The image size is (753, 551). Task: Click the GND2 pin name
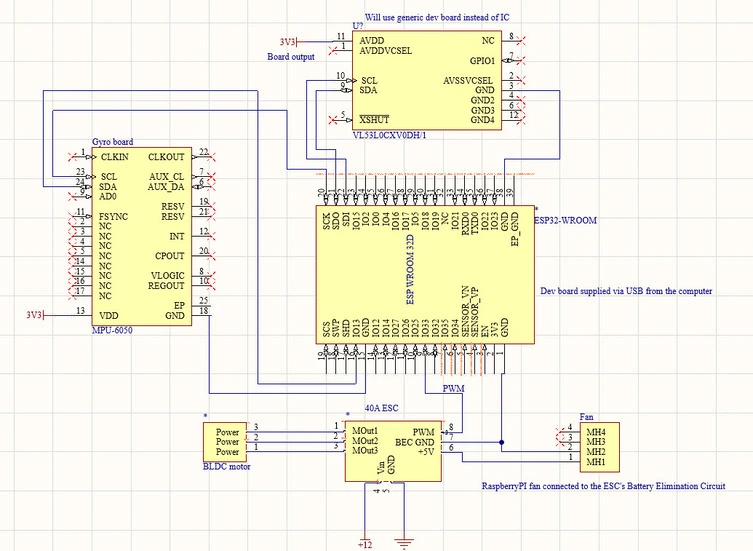pyautogui.click(x=483, y=100)
